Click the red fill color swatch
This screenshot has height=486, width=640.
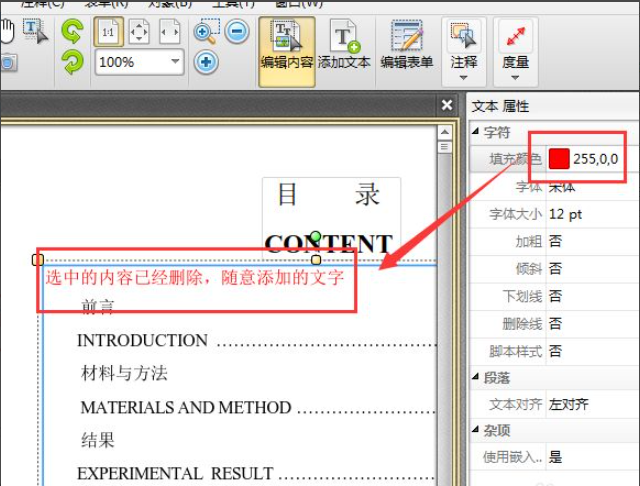tap(559, 158)
